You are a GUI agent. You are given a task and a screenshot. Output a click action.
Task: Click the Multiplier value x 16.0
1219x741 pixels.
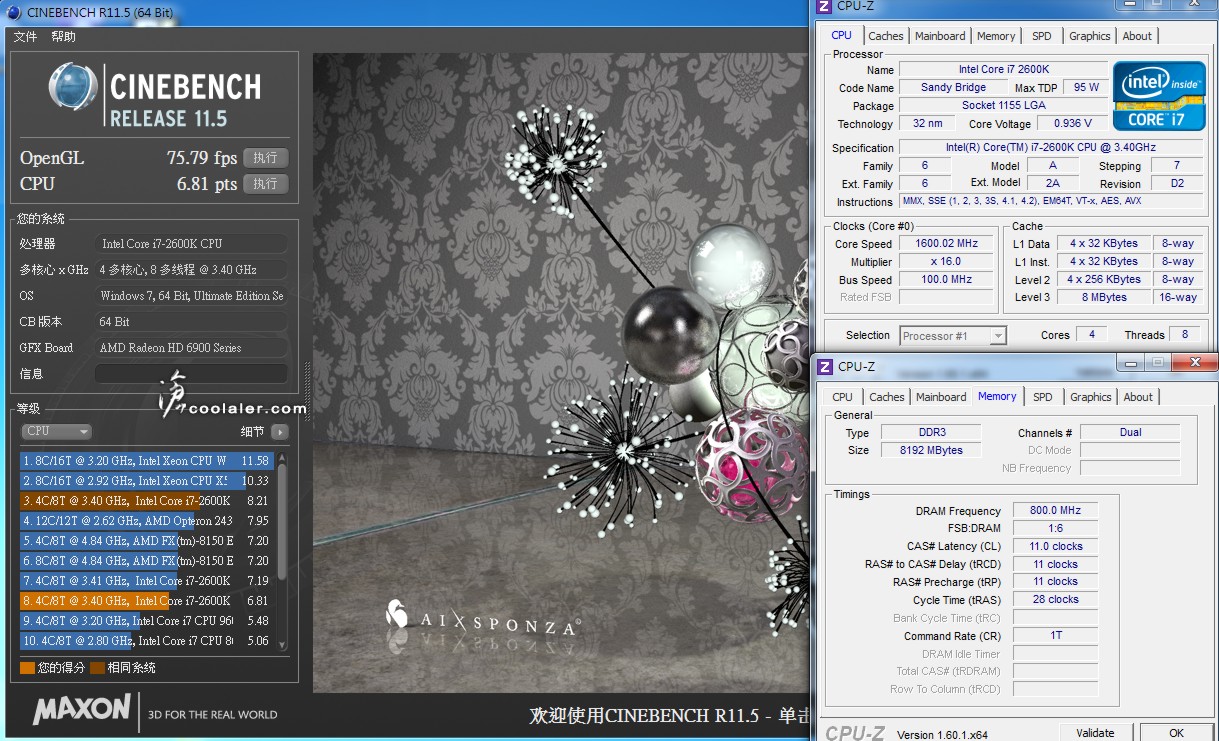click(x=946, y=261)
